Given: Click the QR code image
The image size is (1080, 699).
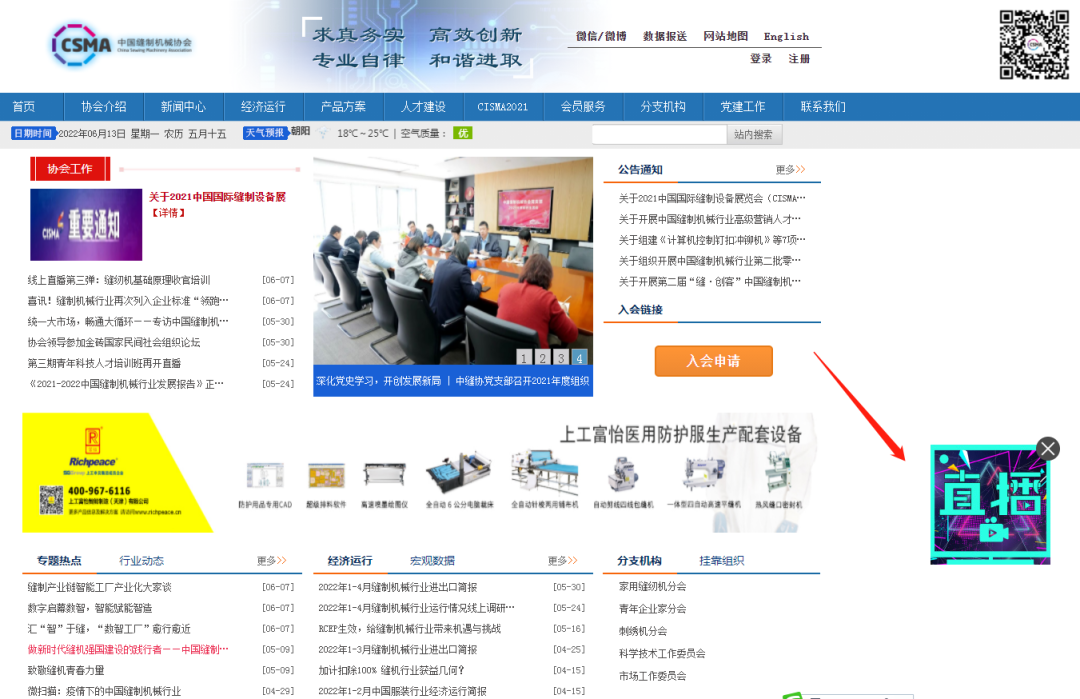Looking at the screenshot, I should (1034, 45).
